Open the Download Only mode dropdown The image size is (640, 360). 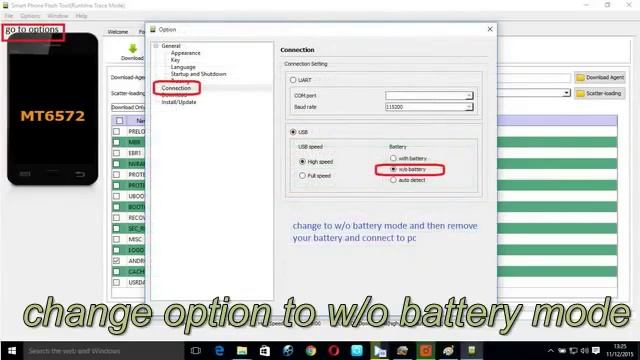coord(128,107)
